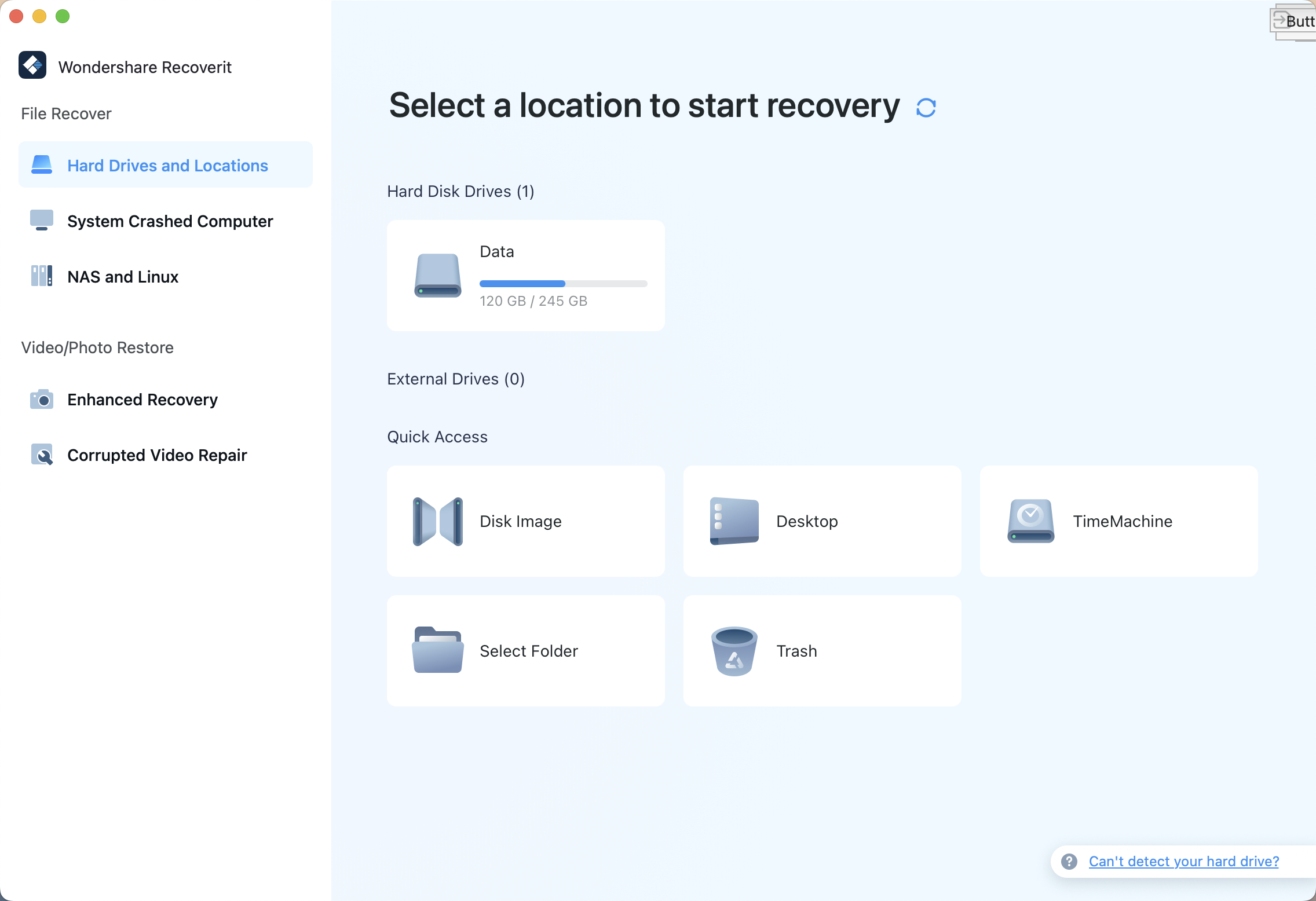Choose Disk Image label in quick access
This screenshot has height=901, width=1316.
(x=521, y=521)
